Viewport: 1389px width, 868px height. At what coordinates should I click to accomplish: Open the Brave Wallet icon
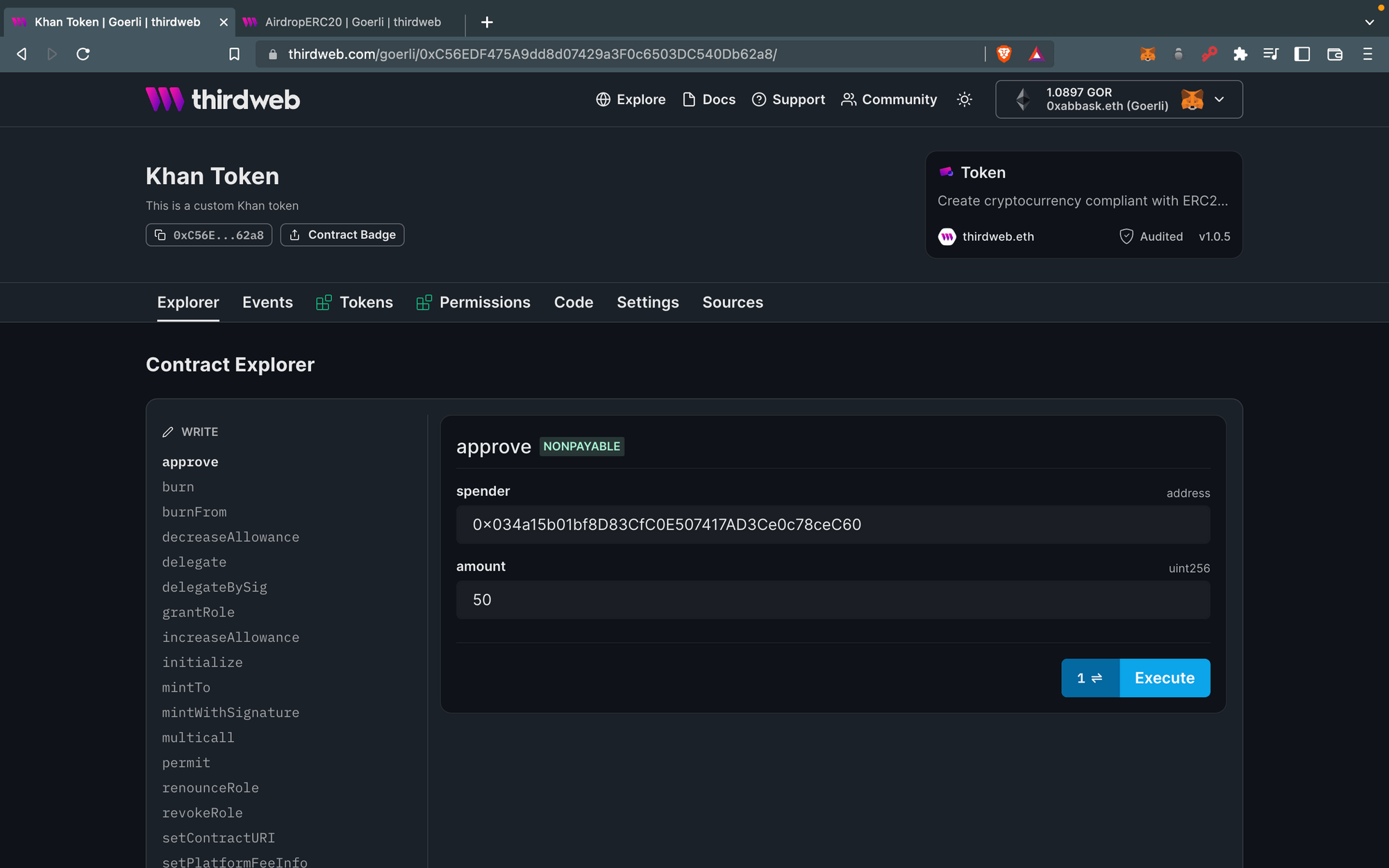click(x=1335, y=53)
